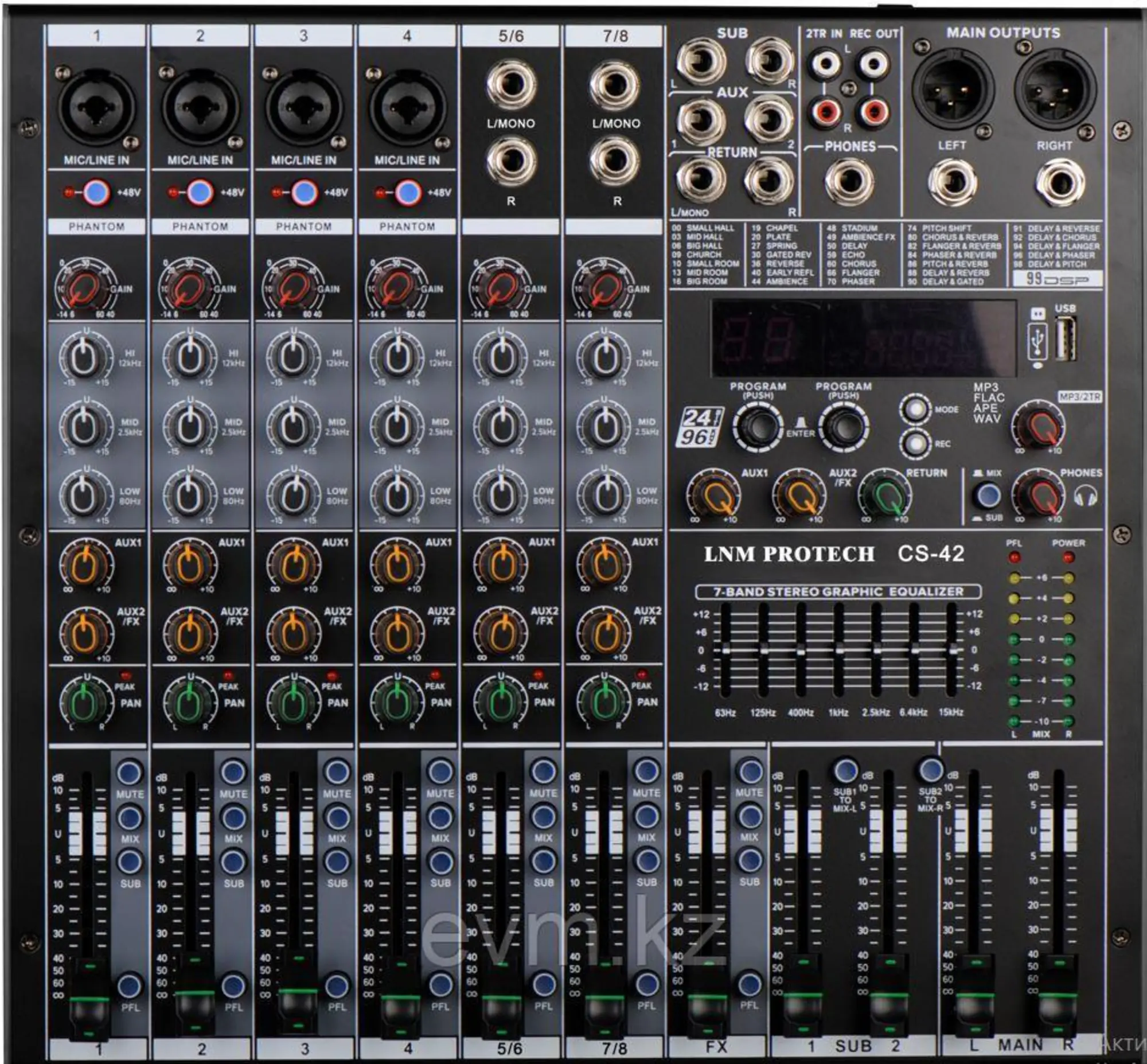Click the 'LNM PROTECH' brand text
The image size is (1147, 1064).
click(789, 554)
